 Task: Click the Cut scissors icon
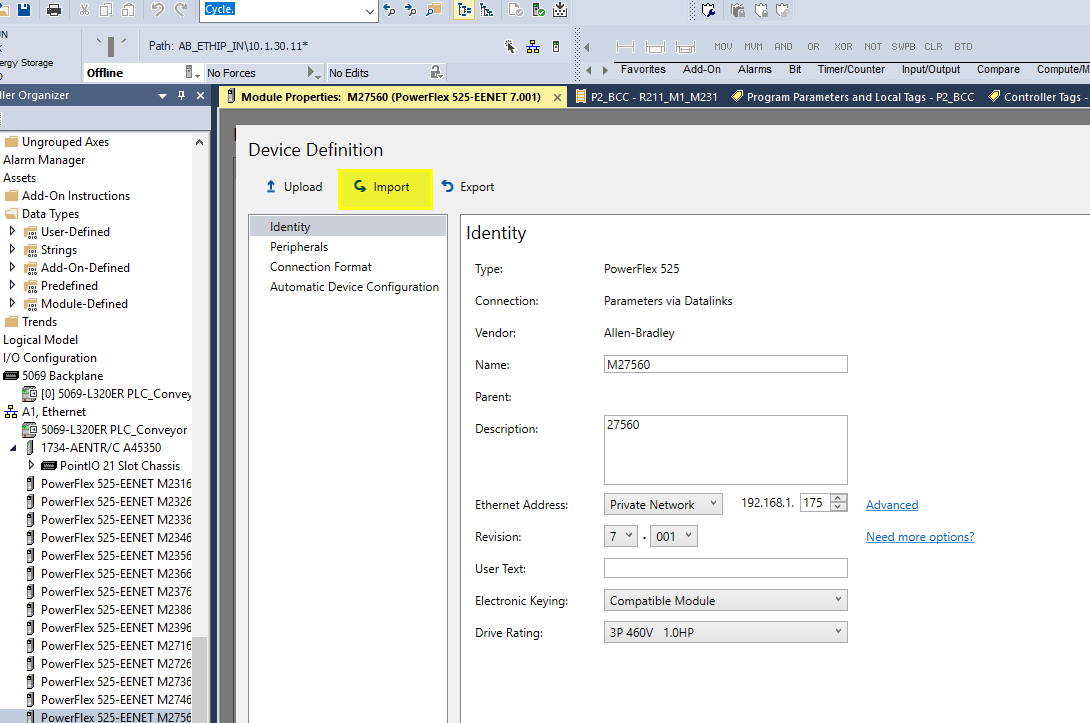pos(84,10)
